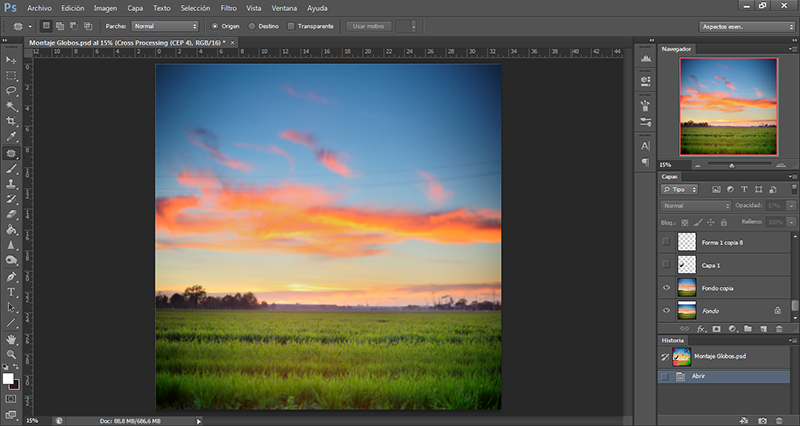Open the tool preset picker arrow

(x=30, y=26)
